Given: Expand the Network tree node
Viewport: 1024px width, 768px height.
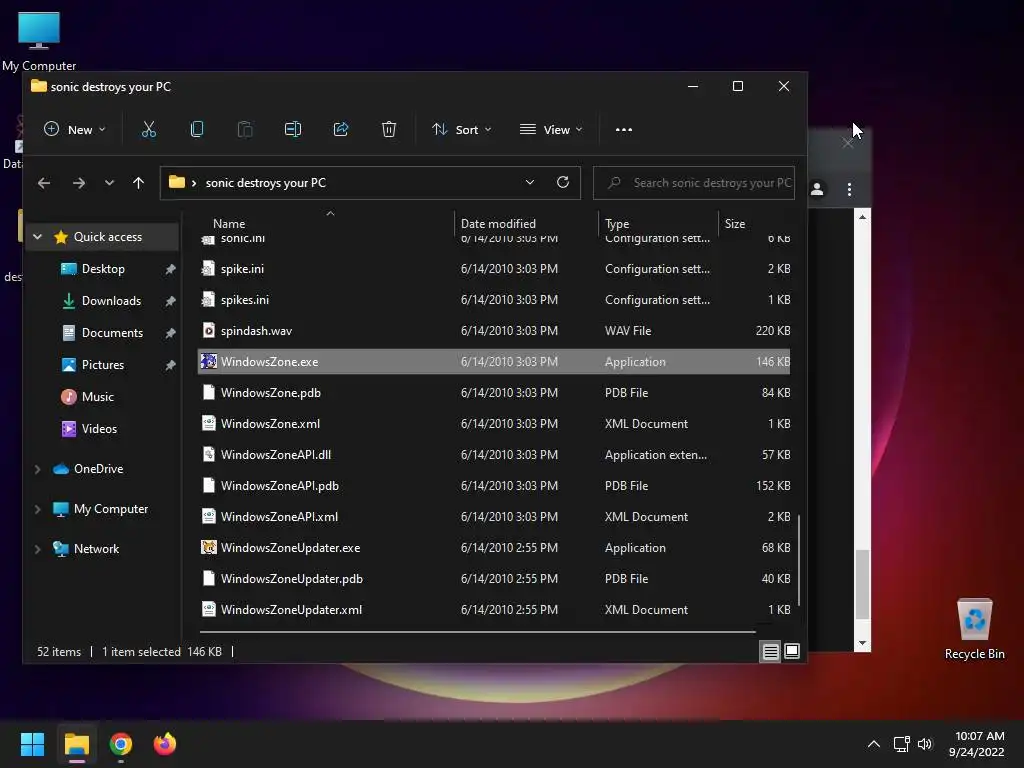Looking at the screenshot, I should coord(38,549).
